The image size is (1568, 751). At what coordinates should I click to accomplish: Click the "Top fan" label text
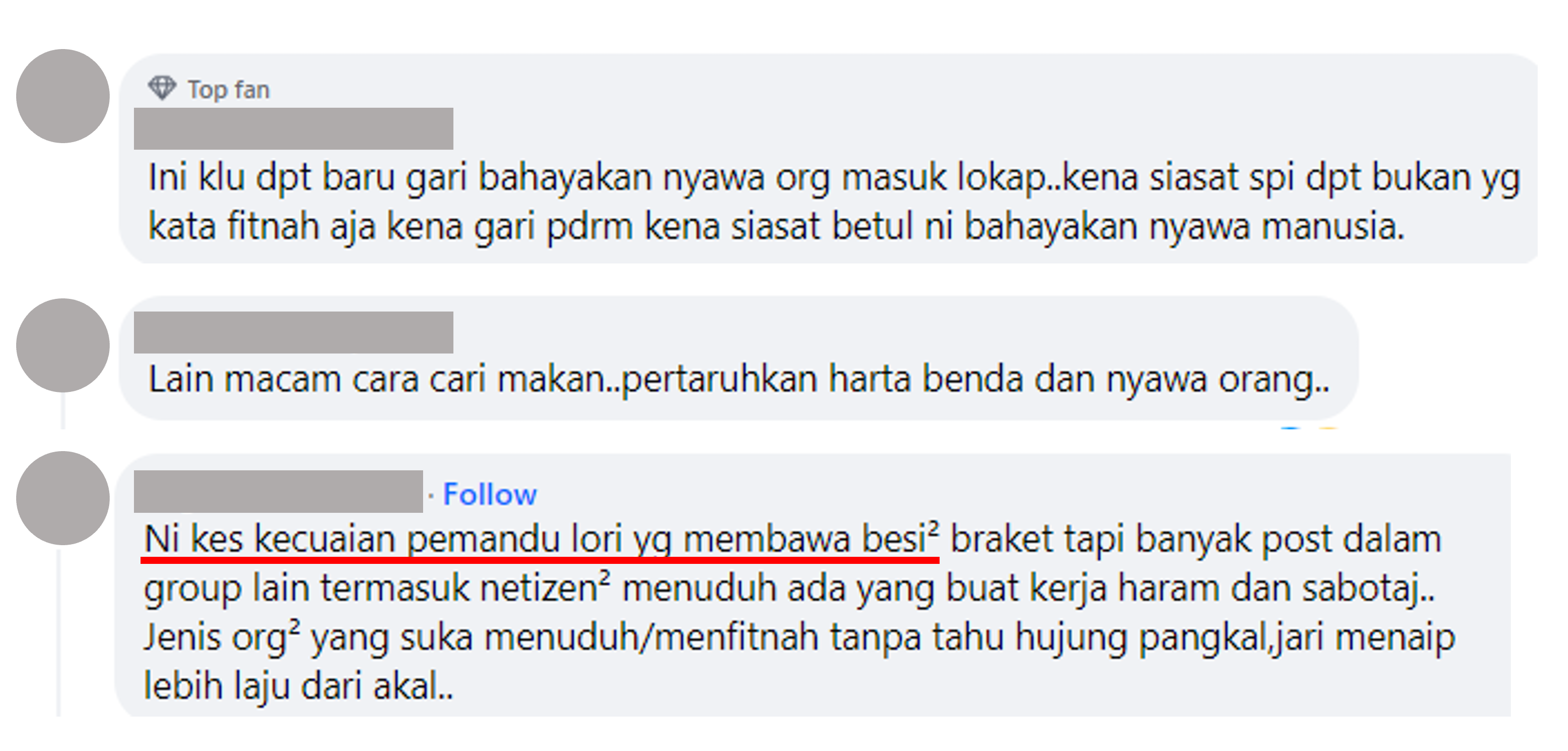tap(228, 90)
